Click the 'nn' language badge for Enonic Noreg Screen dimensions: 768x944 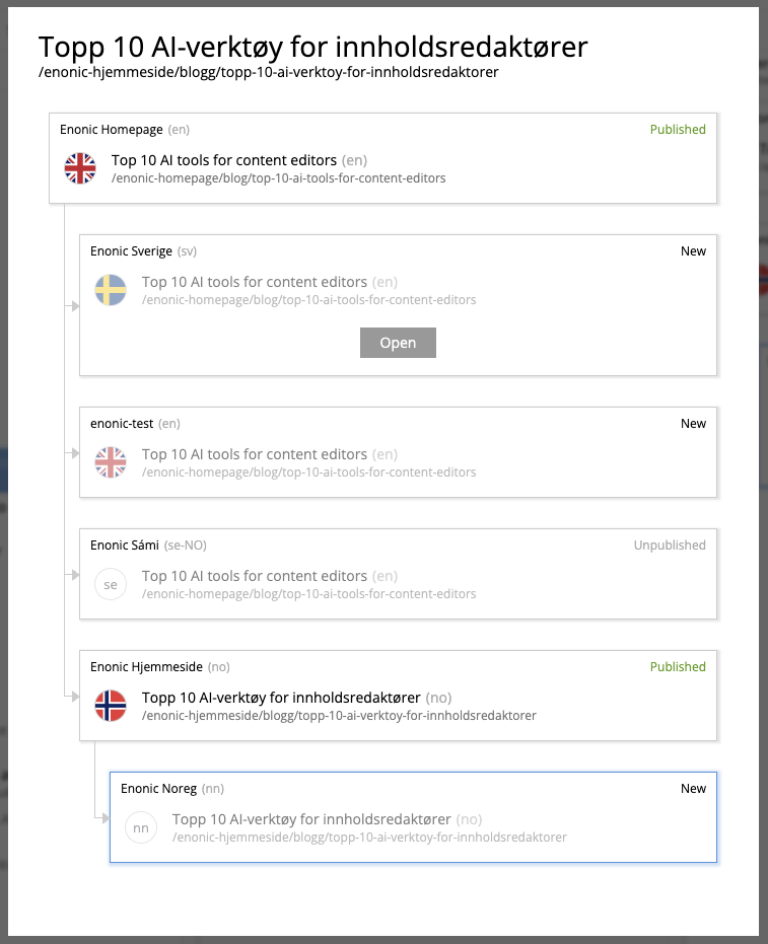[x=141, y=827]
